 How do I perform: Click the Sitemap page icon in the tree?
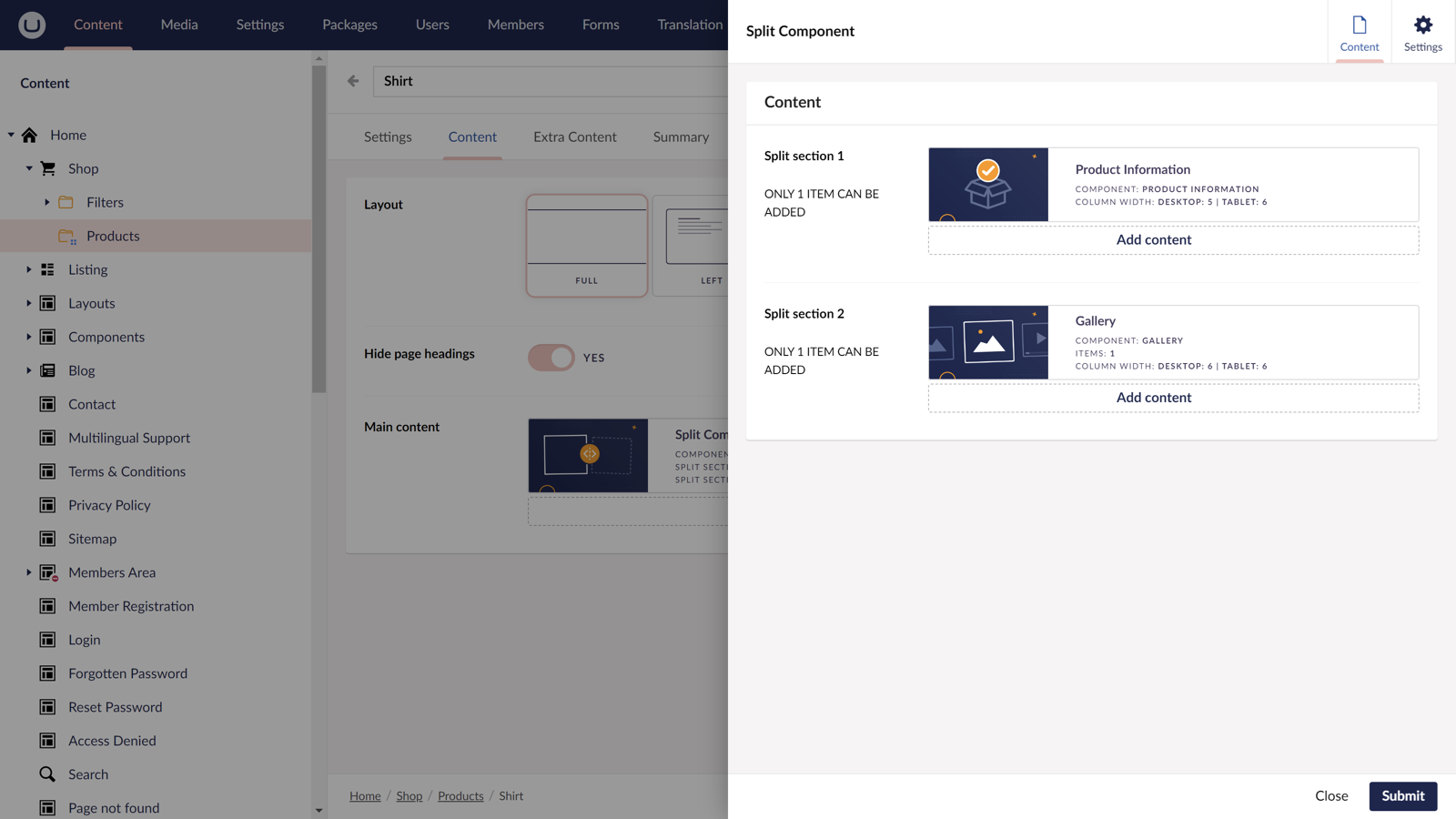(x=47, y=539)
